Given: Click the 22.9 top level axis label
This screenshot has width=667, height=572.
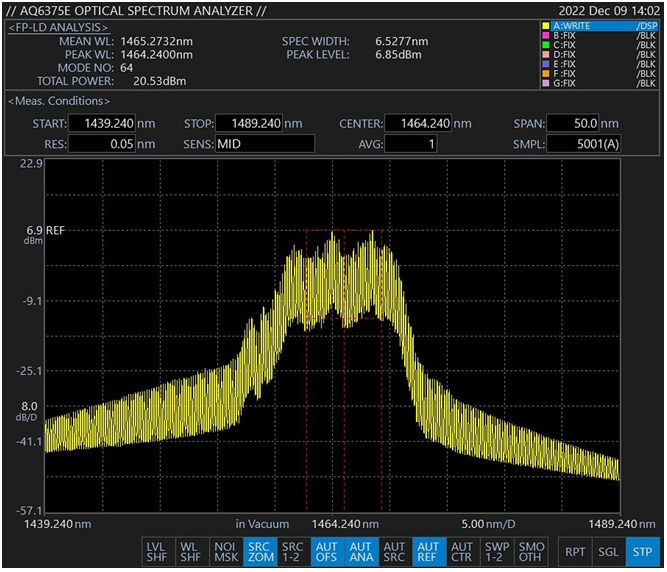Looking at the screenshot, I should [x=31, y=163].
